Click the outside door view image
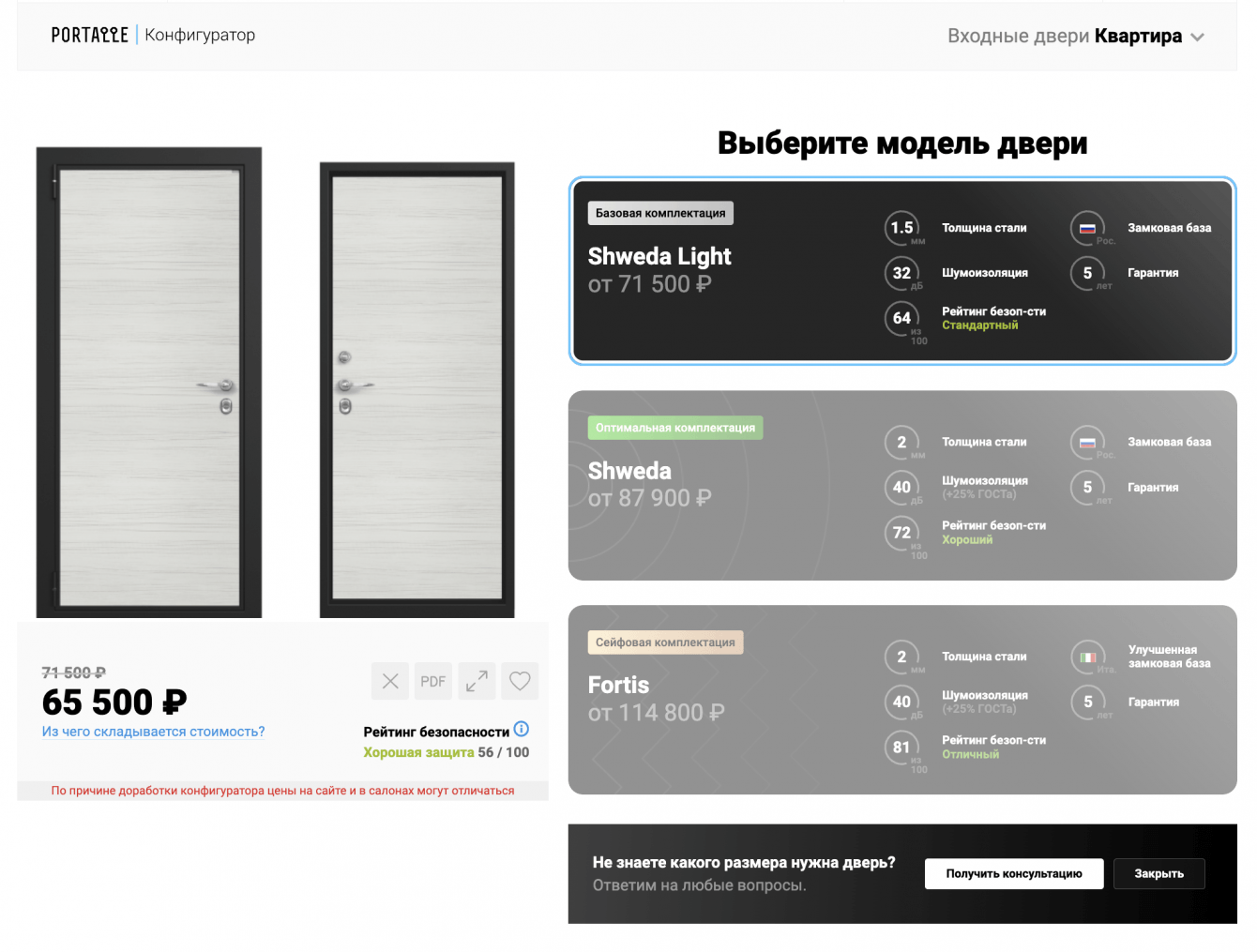Screen dimensions: 1257x952 pyautogui.click(x=149, y=382)
